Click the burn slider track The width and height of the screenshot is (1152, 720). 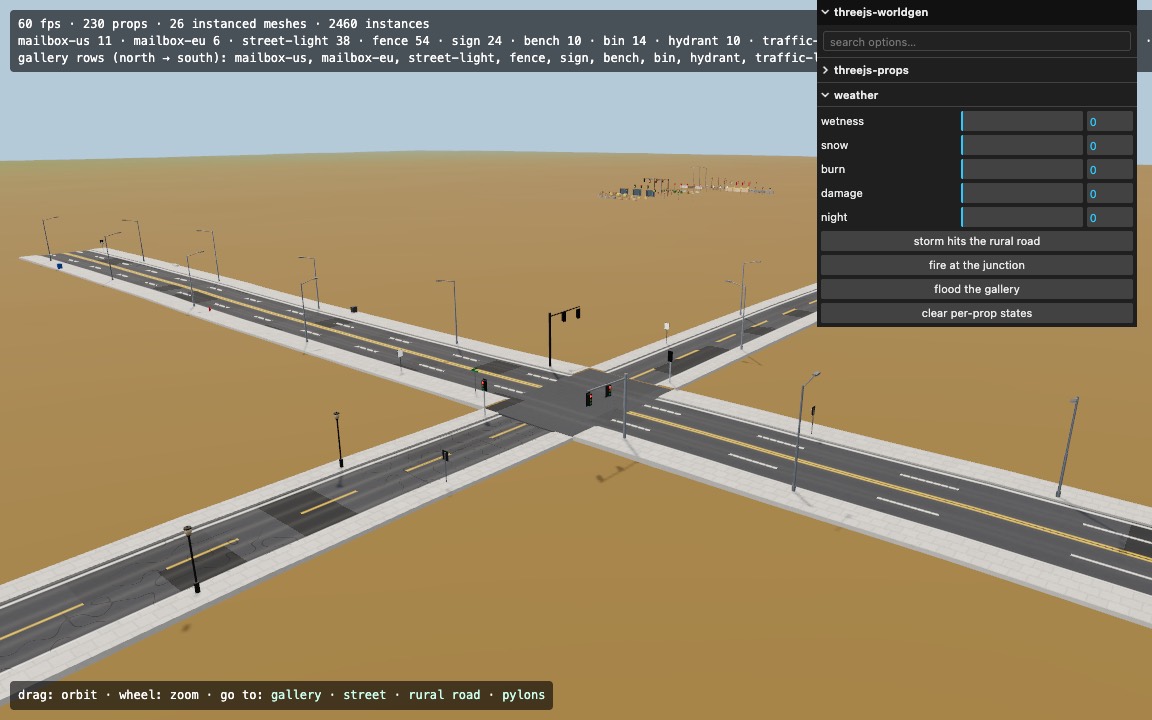(1021, 169)
